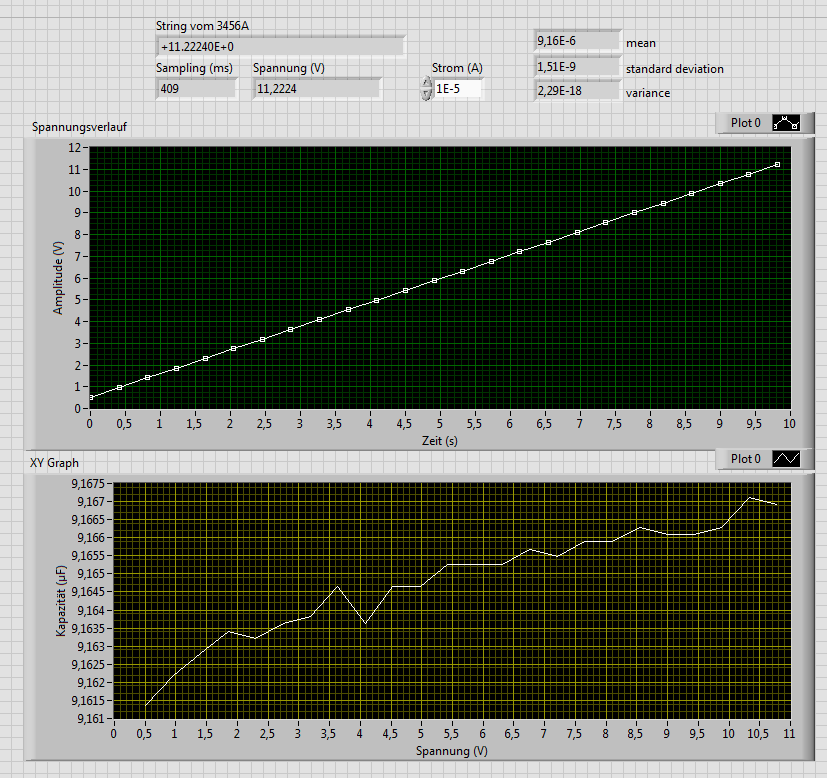Click the 'XY Graph' title label

click(54, 463)
